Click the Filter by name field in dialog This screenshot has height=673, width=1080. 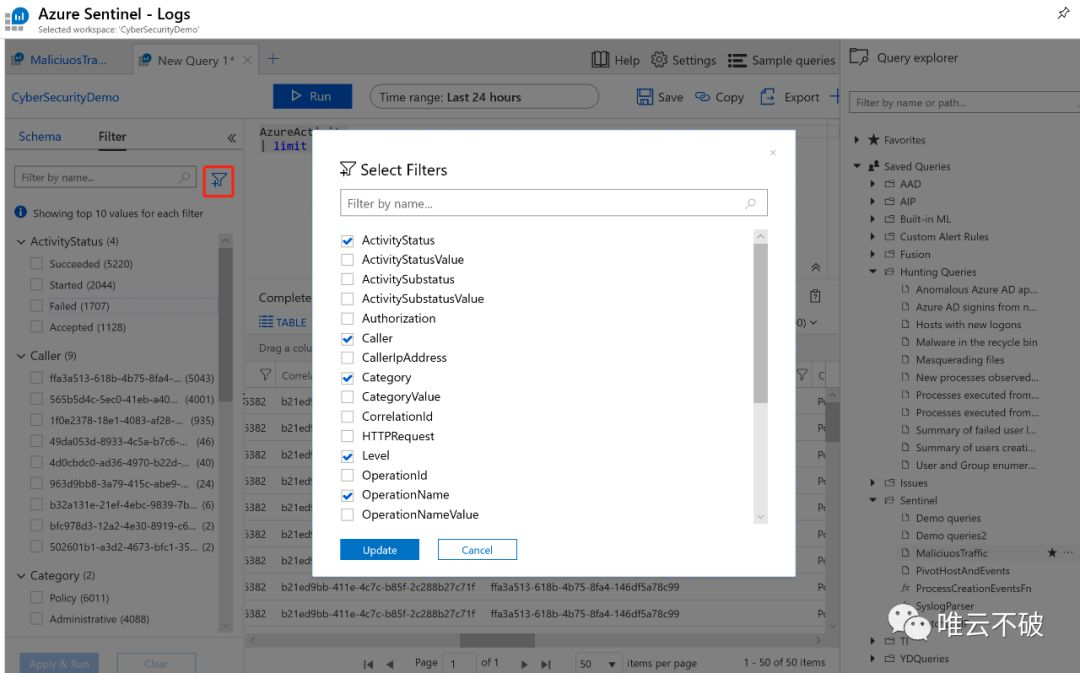(x=554, y=203)
